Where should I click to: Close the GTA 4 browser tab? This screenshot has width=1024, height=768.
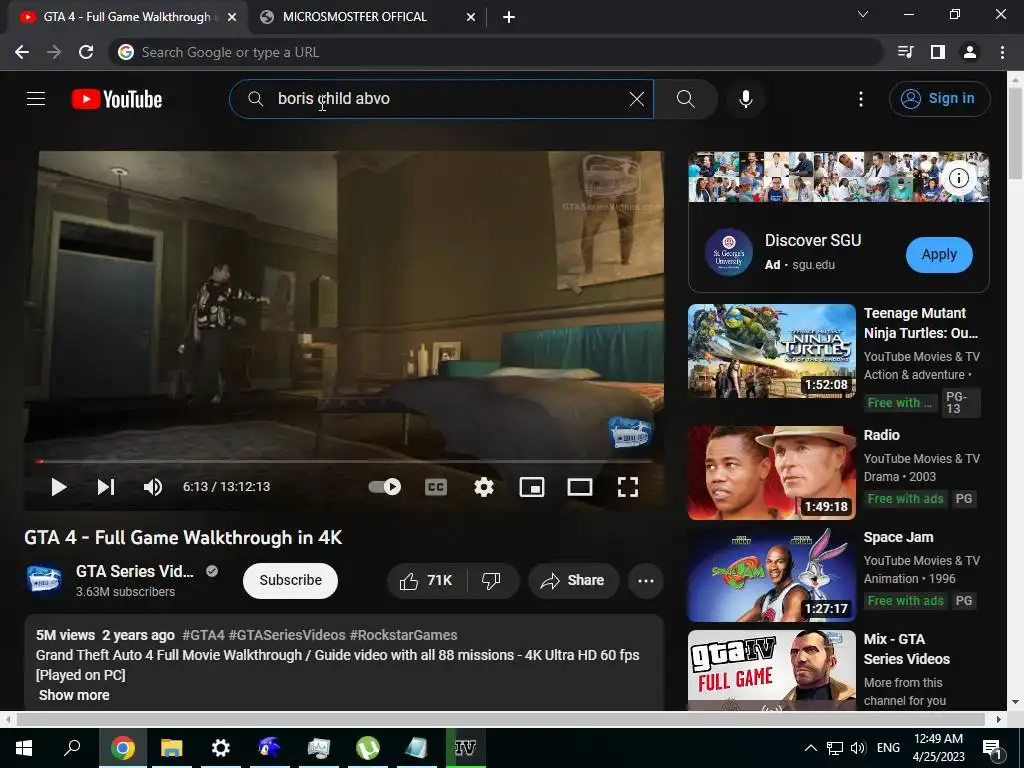(x=231, y=17)
